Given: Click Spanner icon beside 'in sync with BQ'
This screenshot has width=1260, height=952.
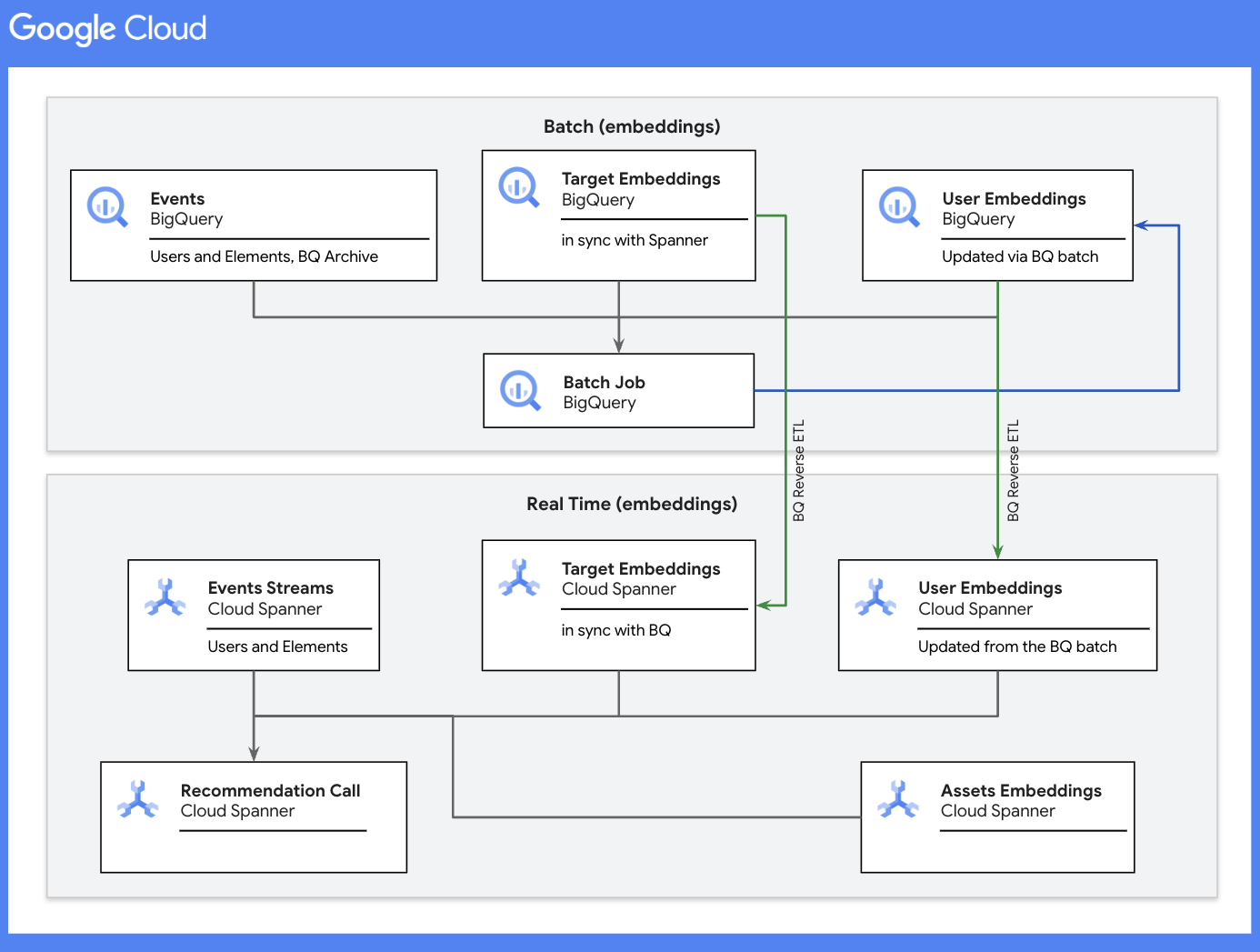Looking at the screenshot, I should tap(519, 578).
